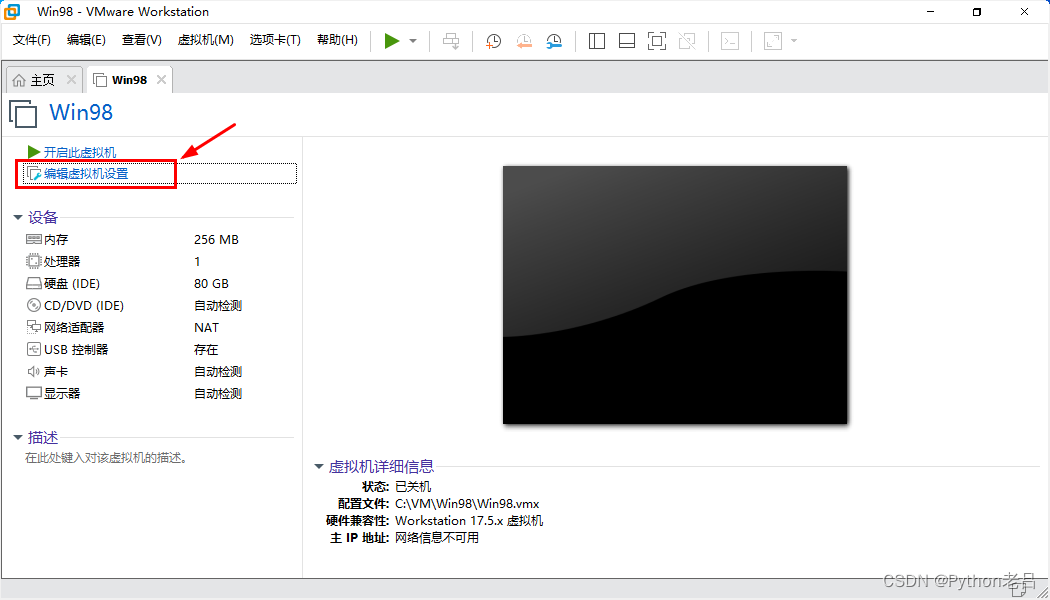Click the NAT network value

tap(206, 327)
